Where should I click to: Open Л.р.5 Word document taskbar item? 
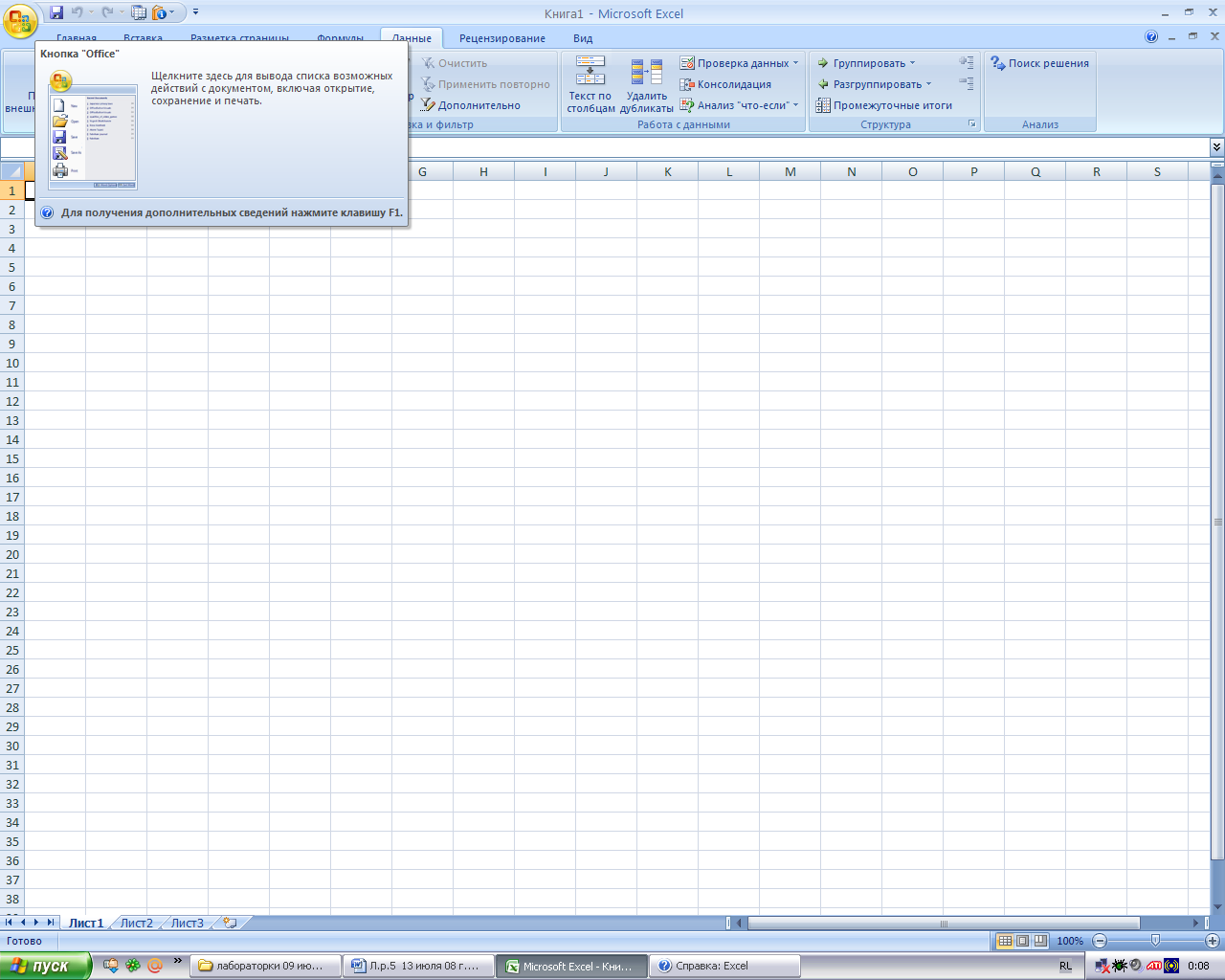point(419,967)
